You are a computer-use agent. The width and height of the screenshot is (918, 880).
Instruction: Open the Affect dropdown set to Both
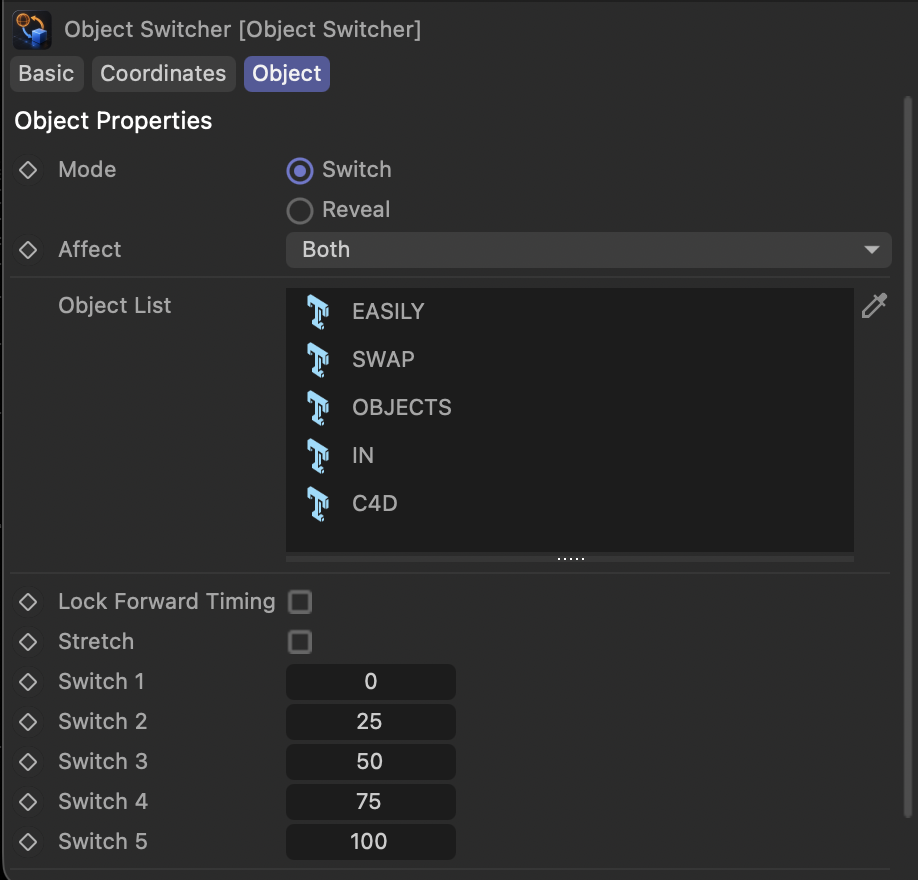588,250
